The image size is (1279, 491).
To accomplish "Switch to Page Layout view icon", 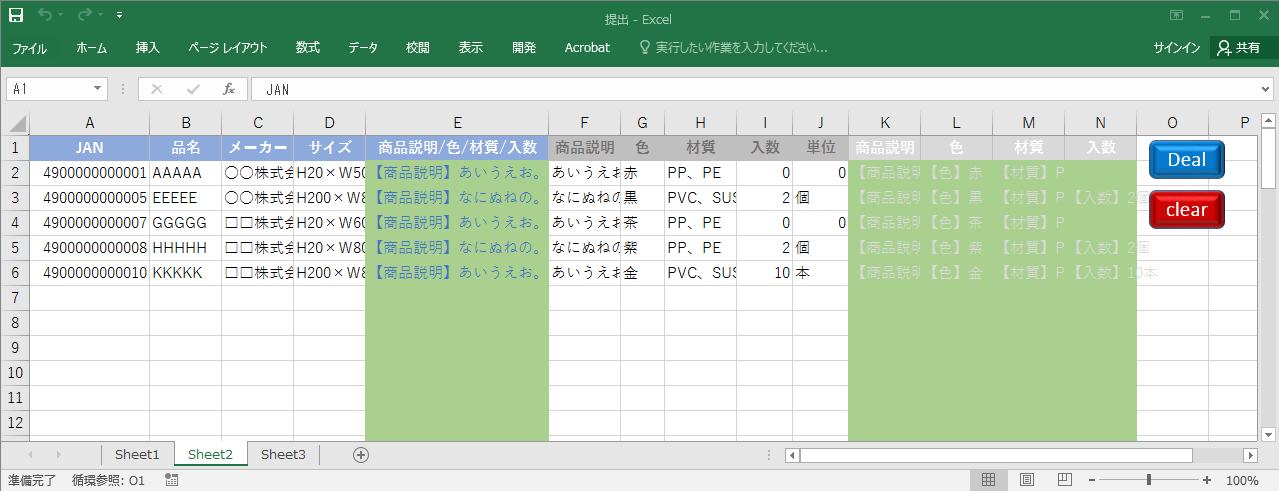I will [1026, 480].
